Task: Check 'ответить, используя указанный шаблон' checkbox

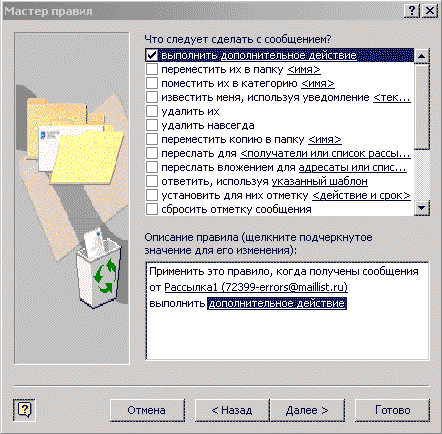Action: tap(152, 181)
